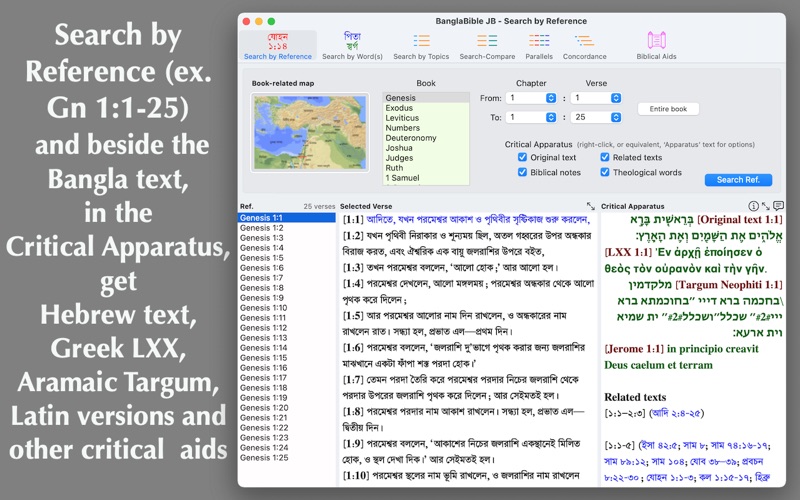Open Search by Word(s) tool

coord(352,46)
